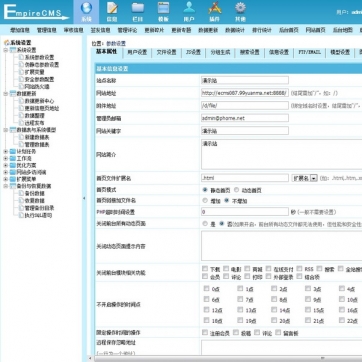Click the PHP timeout input showing 0

pyautogui.click(x=245, y=212)
